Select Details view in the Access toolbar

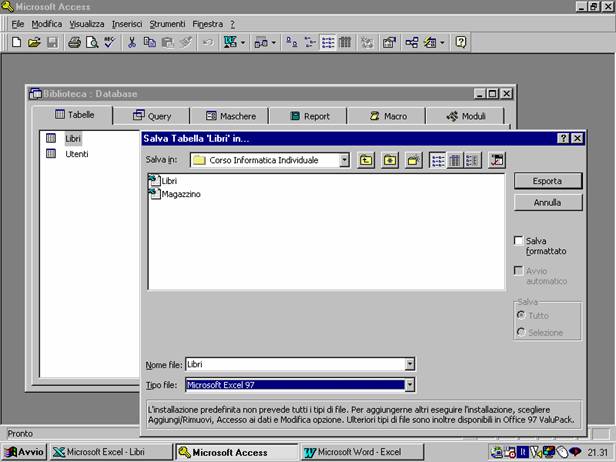click(x=345, y=42)
